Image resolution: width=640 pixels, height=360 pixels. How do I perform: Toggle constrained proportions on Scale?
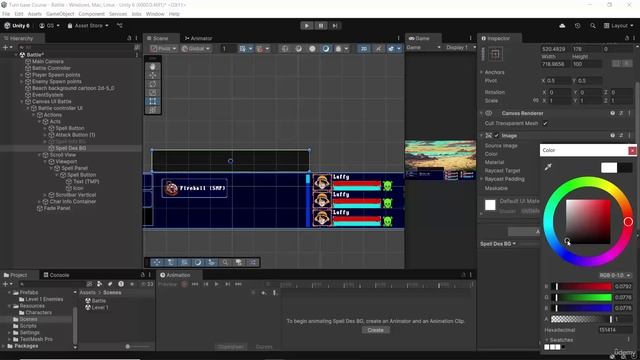[536, 100]
